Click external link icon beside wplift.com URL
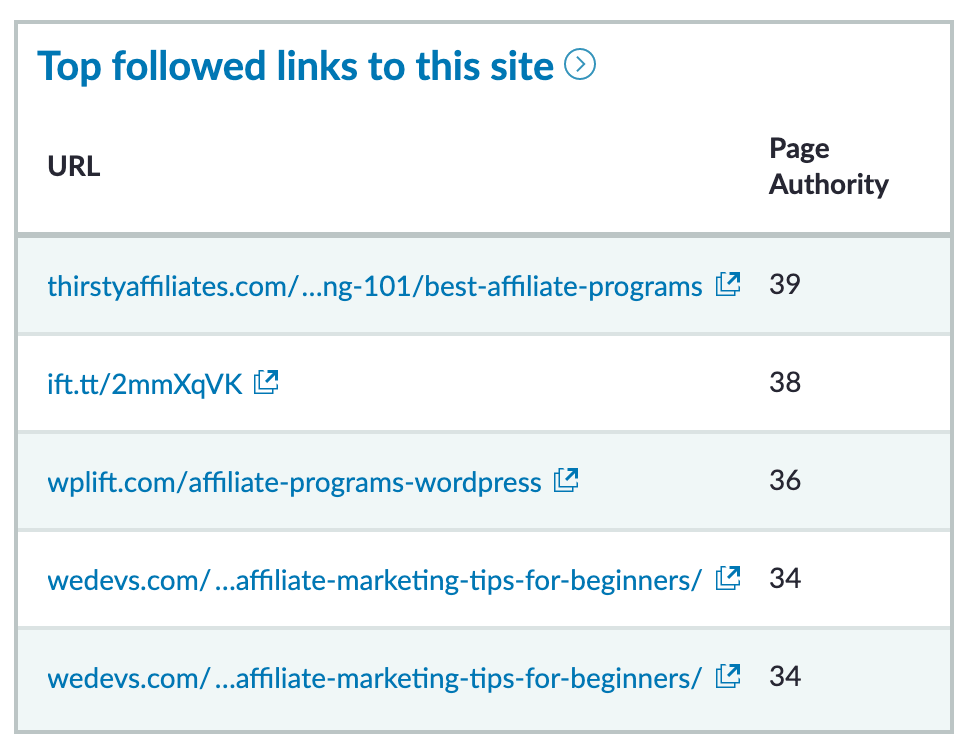This screenshot has width=970, height=754. pos(566,481)
